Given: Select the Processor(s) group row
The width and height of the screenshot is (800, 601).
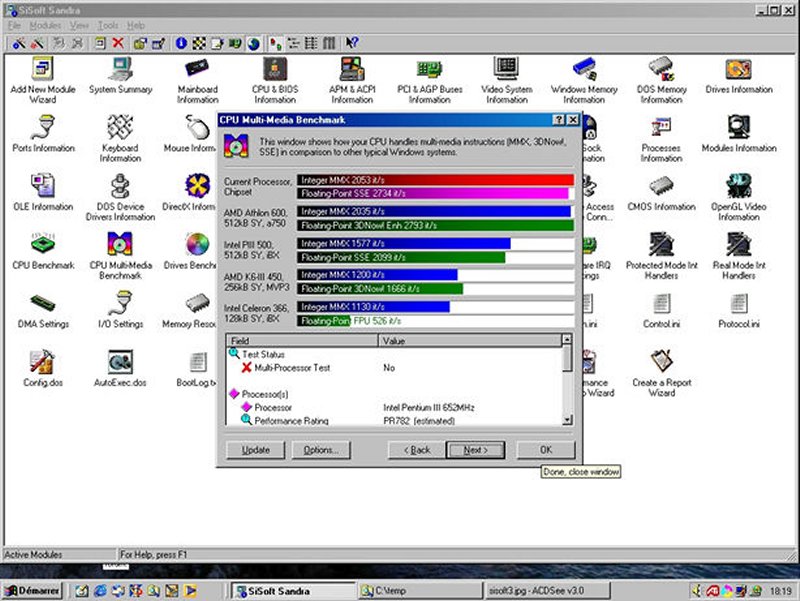Looking at the screenshot, I should pos(394,394).
